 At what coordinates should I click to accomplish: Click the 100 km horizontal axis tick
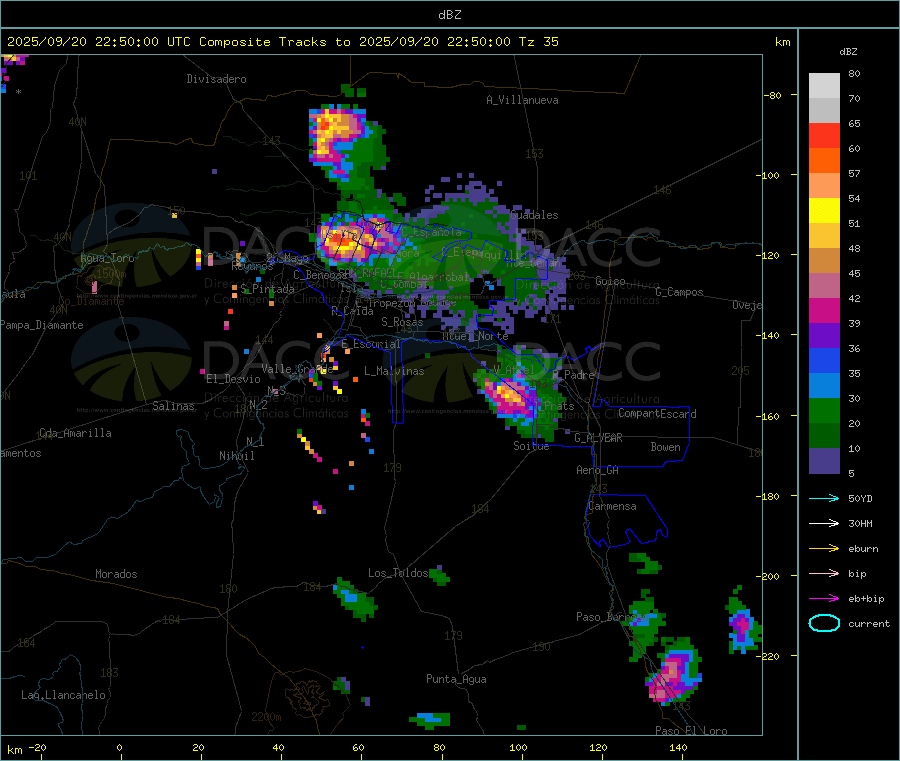pos(518,748)
